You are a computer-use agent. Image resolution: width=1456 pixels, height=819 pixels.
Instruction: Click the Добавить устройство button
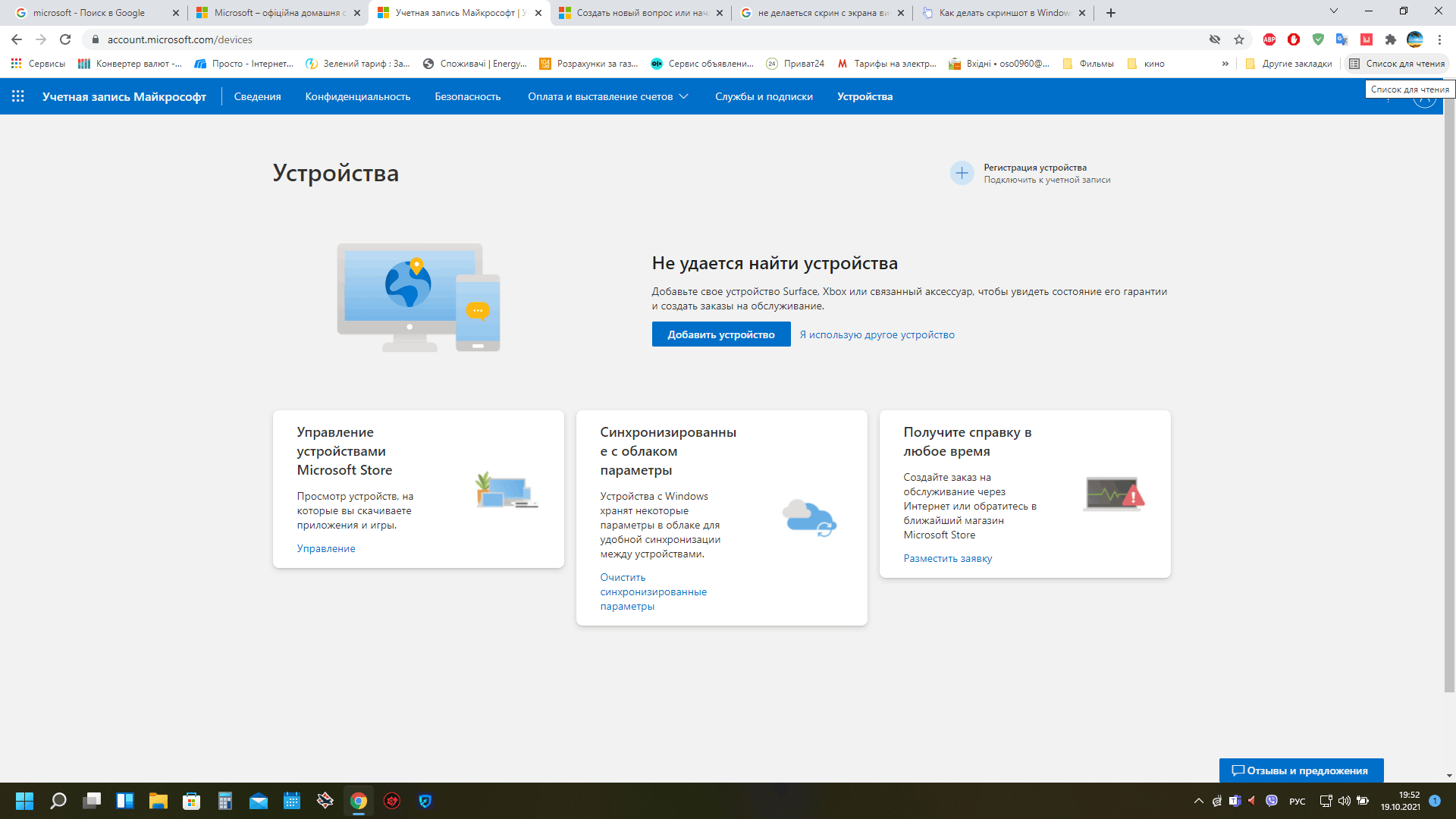click(x=721, y=334)
